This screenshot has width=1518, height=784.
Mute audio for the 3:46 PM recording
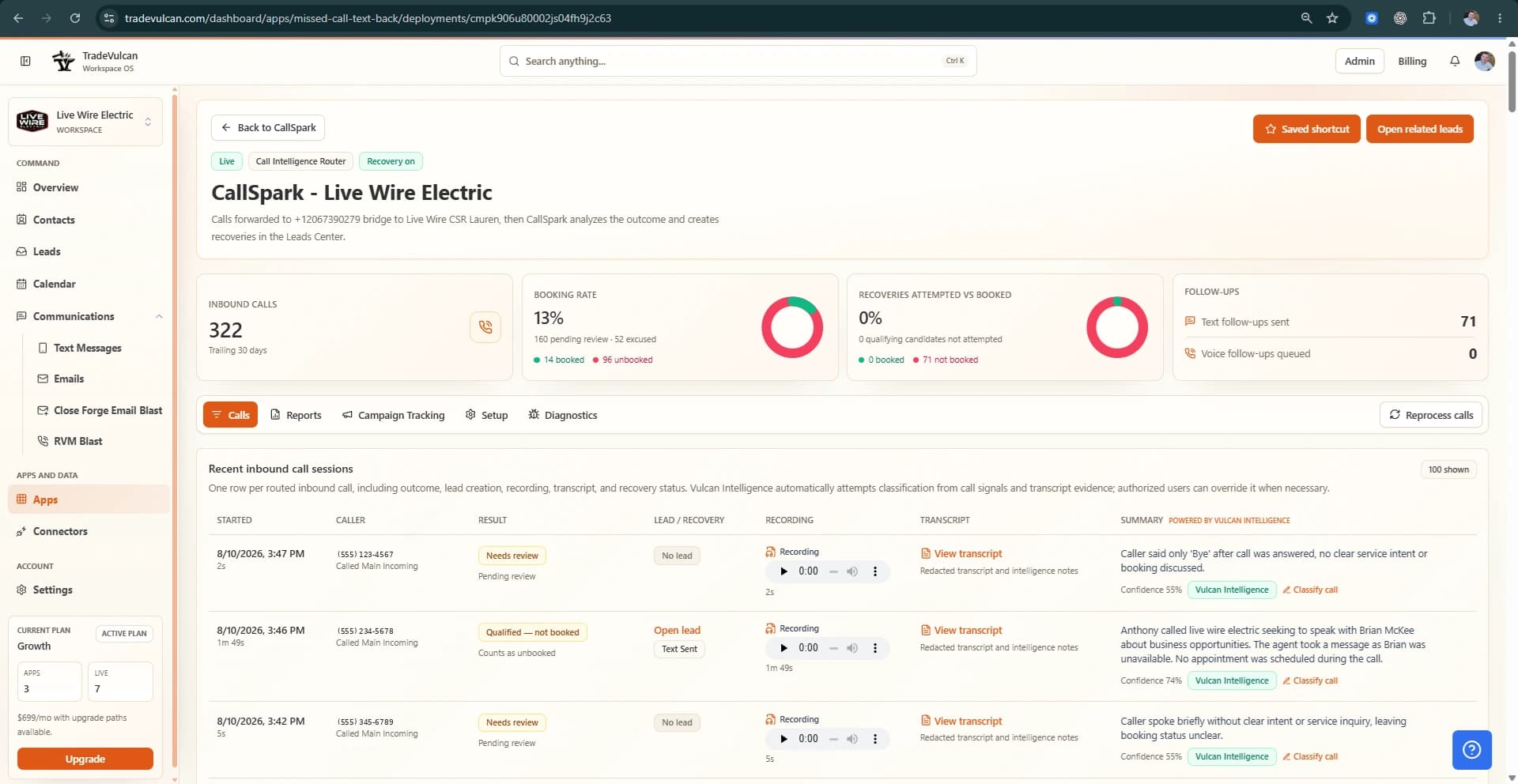tap(852, 648)
